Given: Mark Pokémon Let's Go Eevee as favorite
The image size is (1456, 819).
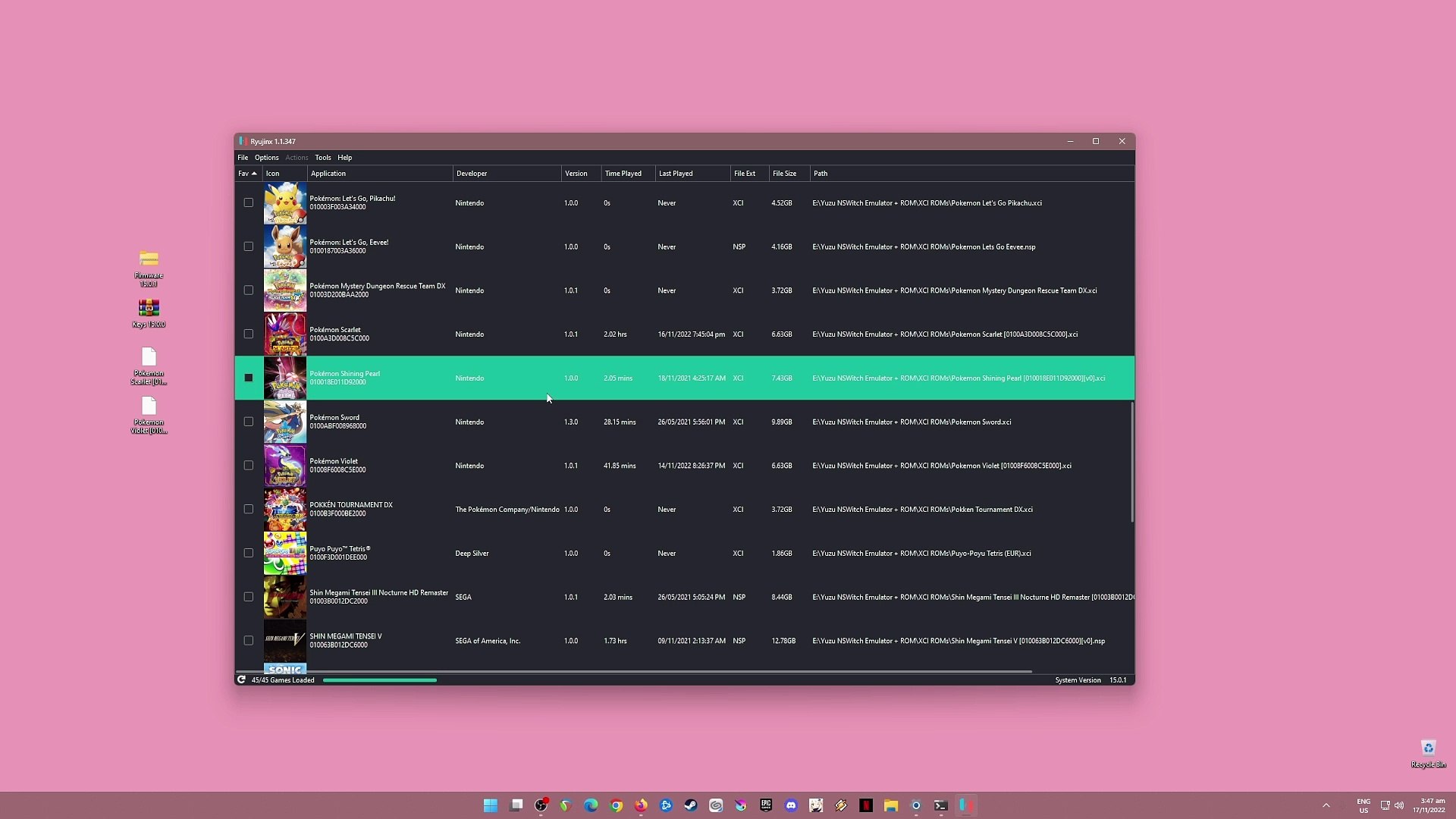Looking at the screenshot, I should [248, 246].
